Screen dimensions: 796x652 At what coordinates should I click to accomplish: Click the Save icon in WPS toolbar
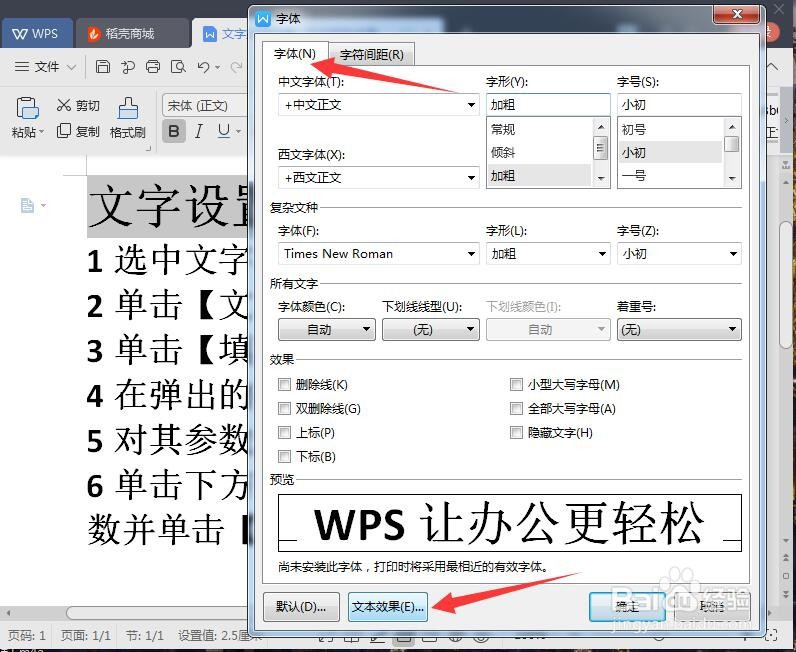[x=103, y=67]
